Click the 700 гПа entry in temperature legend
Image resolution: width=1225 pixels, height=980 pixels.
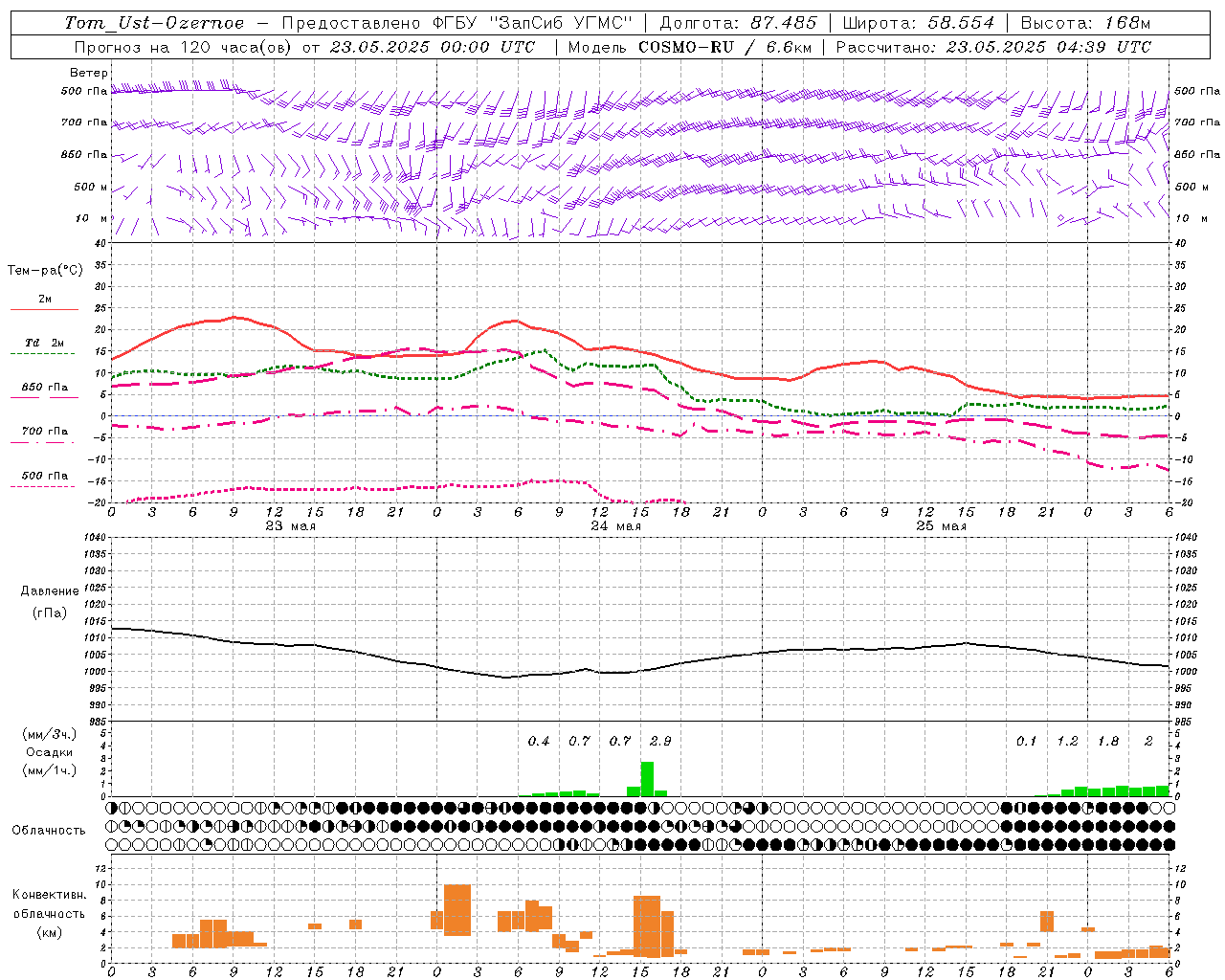[44, 431]
